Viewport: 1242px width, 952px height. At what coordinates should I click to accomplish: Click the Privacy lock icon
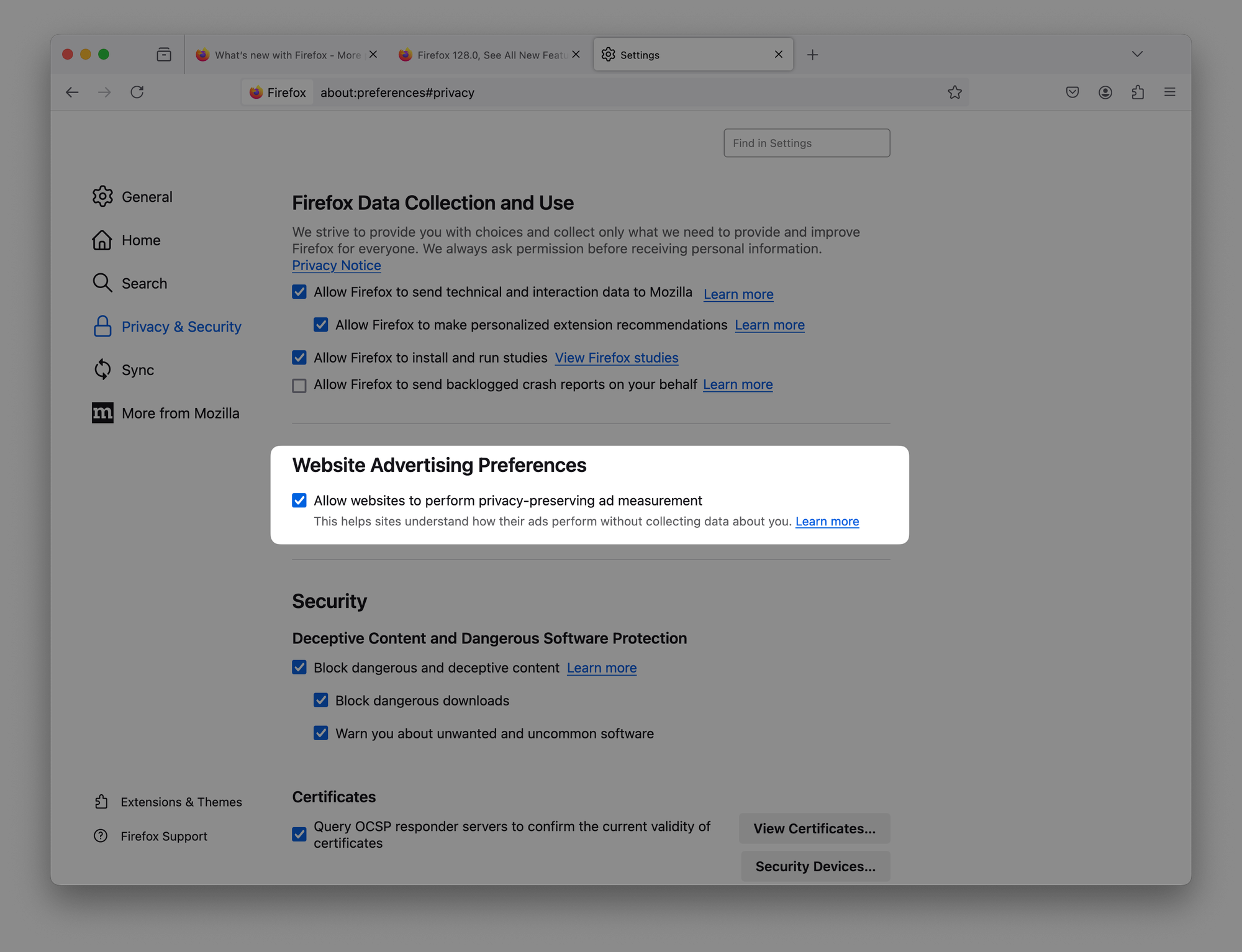102,326
